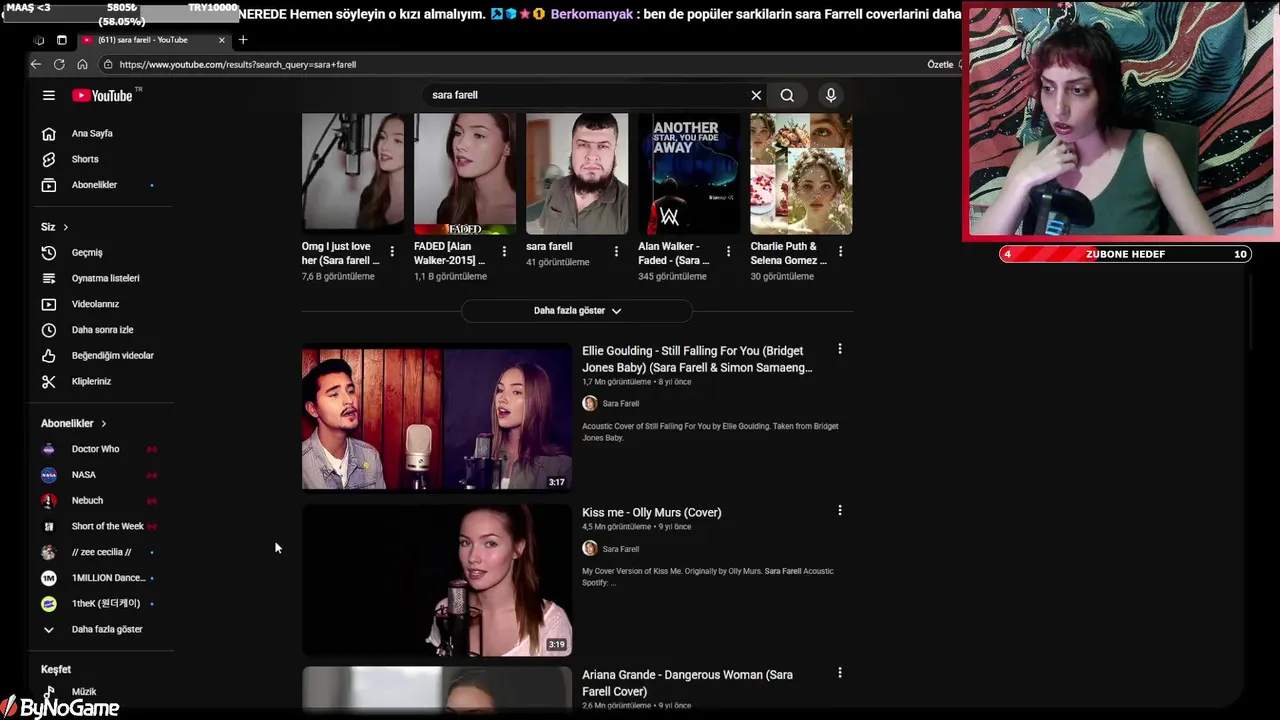1280x720 pixels.
Task: Open 'Omg I just love her' short thumbnail
Action: point(353,173)
